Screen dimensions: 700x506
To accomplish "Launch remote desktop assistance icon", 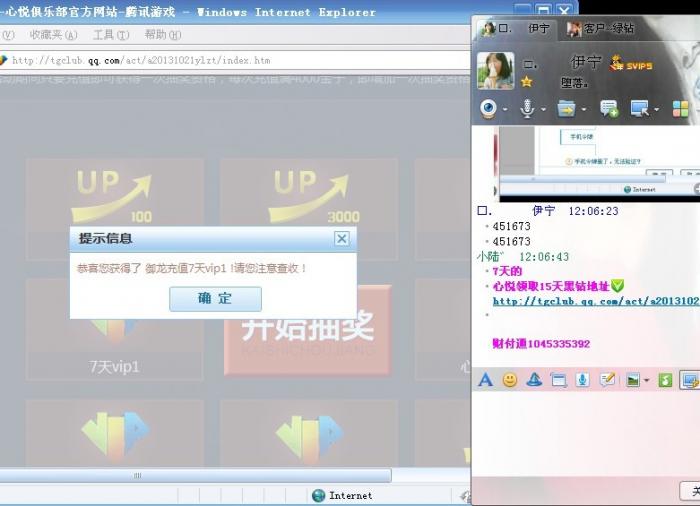I will pyautogui.click(x=640, y=109).
